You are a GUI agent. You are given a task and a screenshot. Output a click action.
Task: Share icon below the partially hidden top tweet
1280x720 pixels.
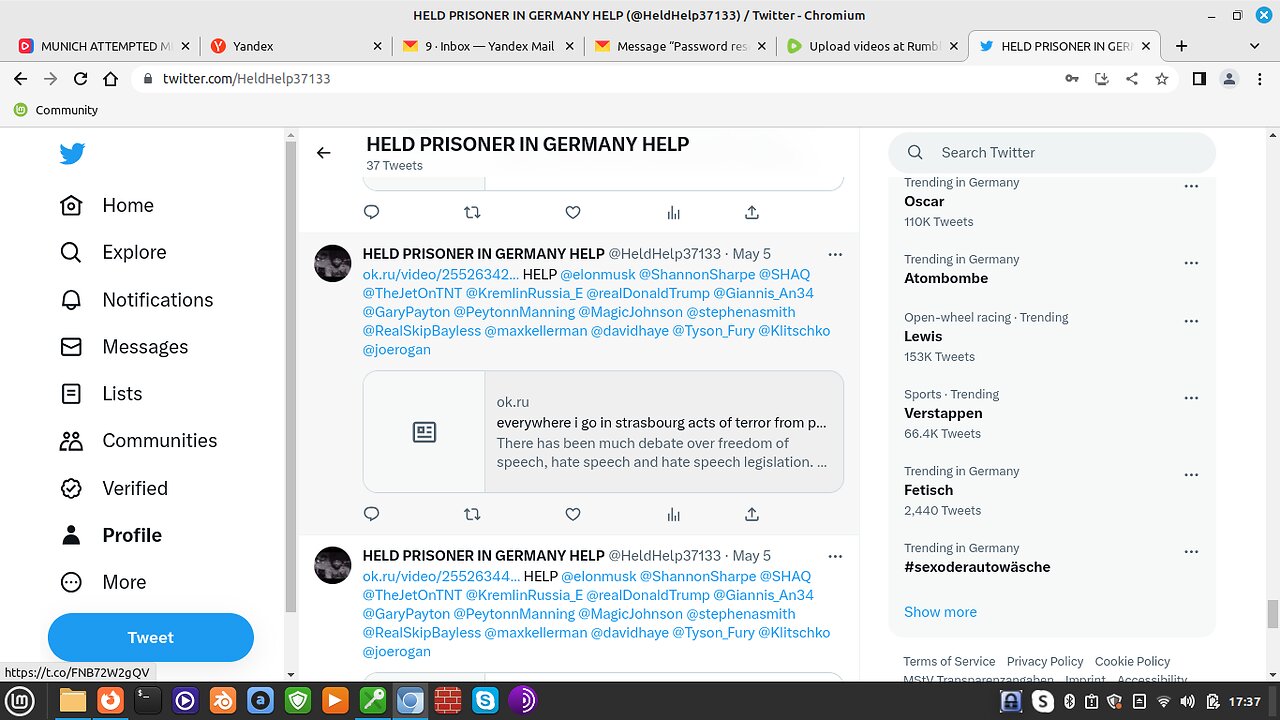(752, 212)
